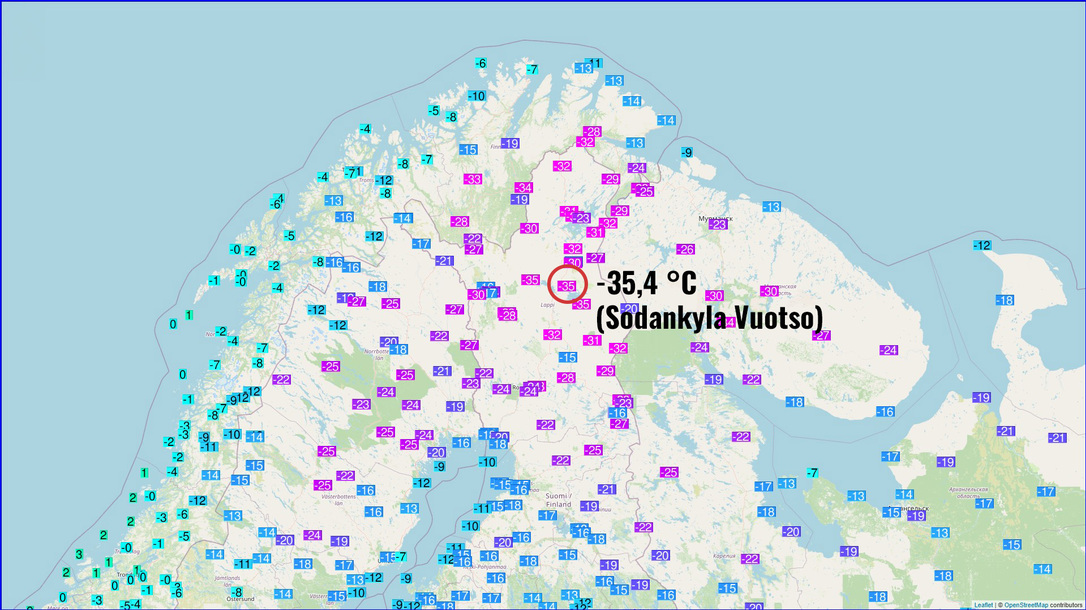1086x610 pixels.
Task: Select the -10 marker just below the -6
Action: 477,96
